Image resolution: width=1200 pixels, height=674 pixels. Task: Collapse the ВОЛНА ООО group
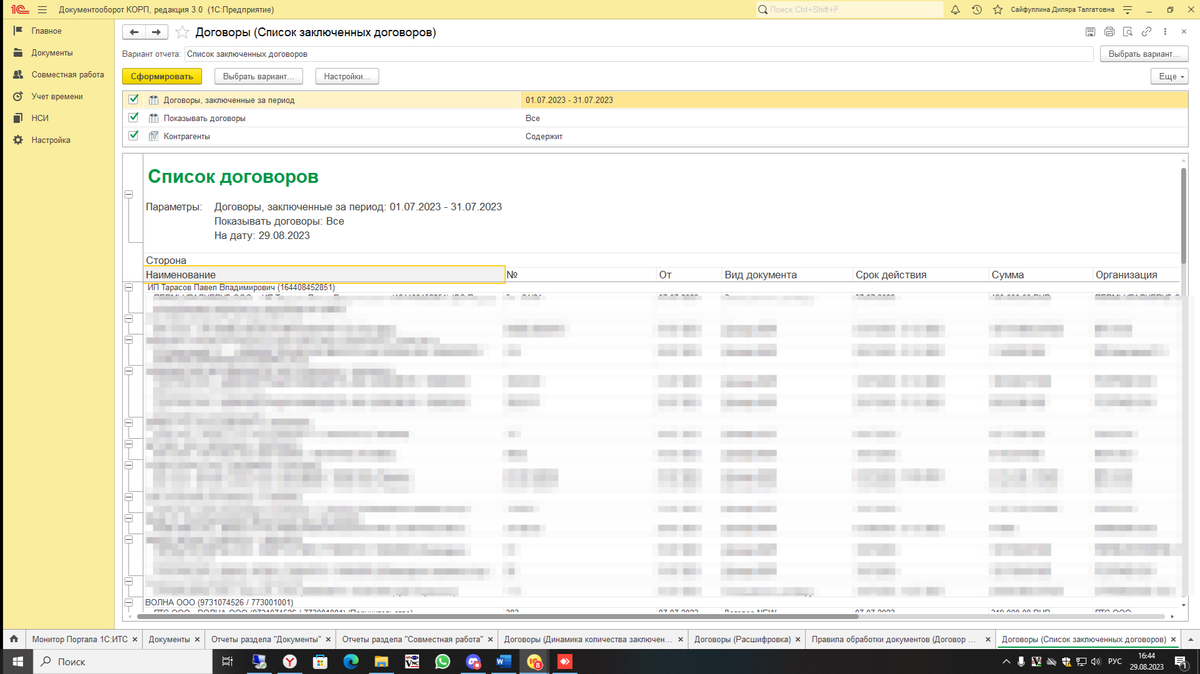coord(129,602)
